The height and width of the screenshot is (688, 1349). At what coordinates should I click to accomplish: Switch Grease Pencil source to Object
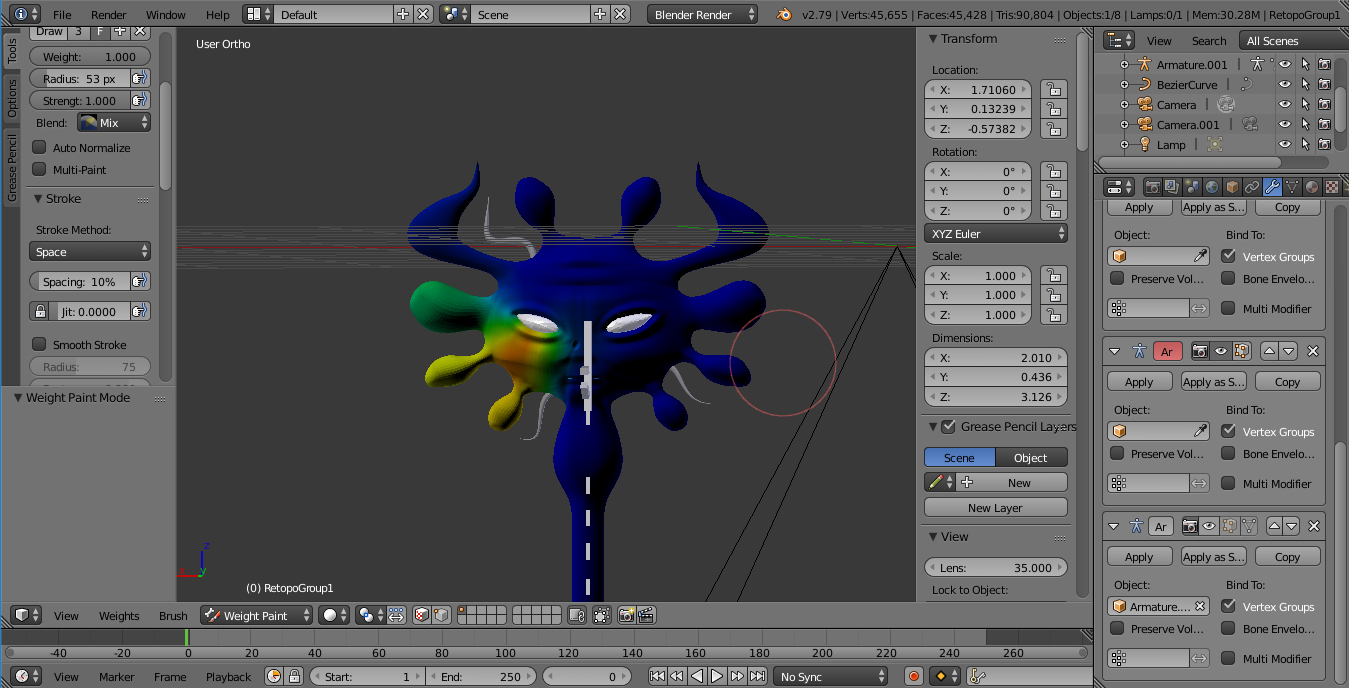click(x=1030, y=457)
